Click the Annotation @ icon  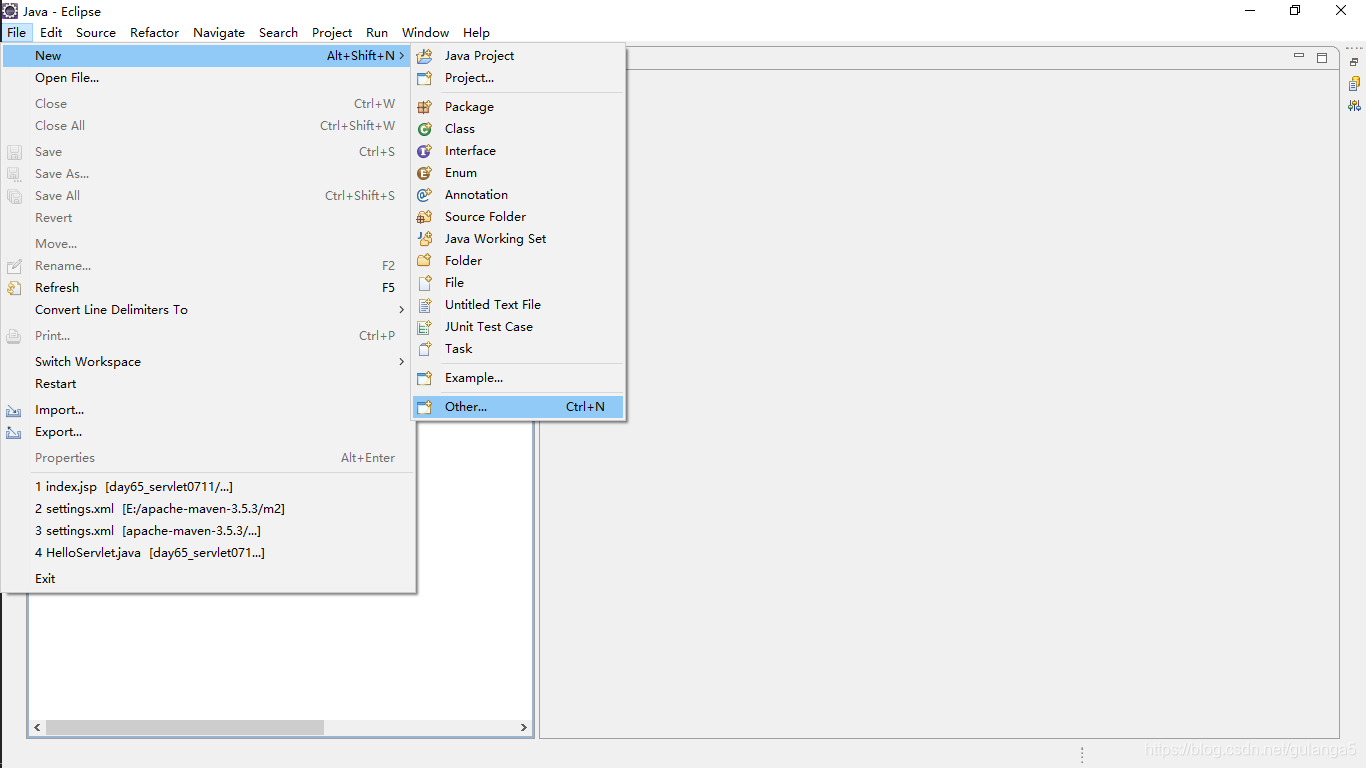(x=425, y=195)
